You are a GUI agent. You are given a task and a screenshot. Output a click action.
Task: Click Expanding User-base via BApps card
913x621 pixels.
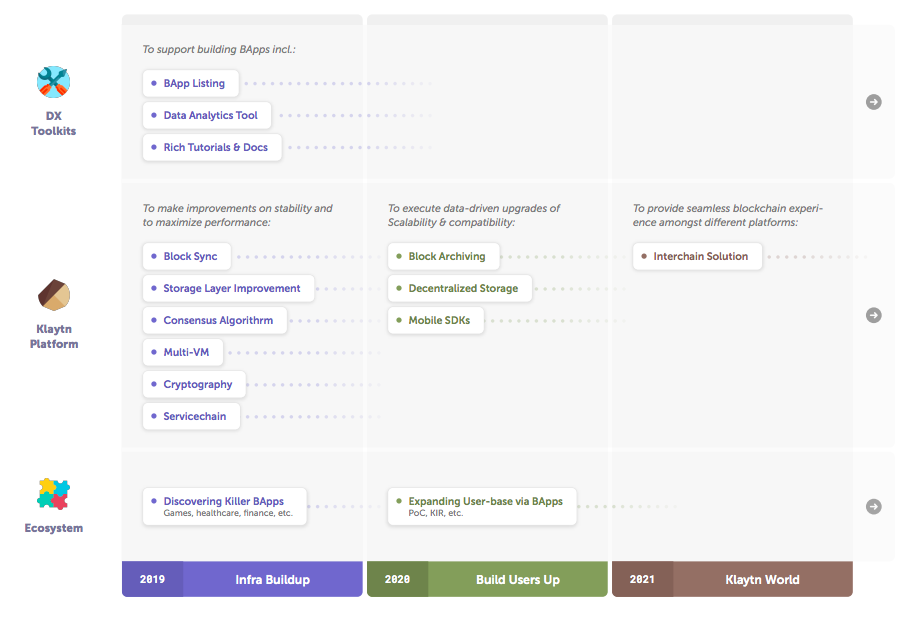click(x=482, y=506)
